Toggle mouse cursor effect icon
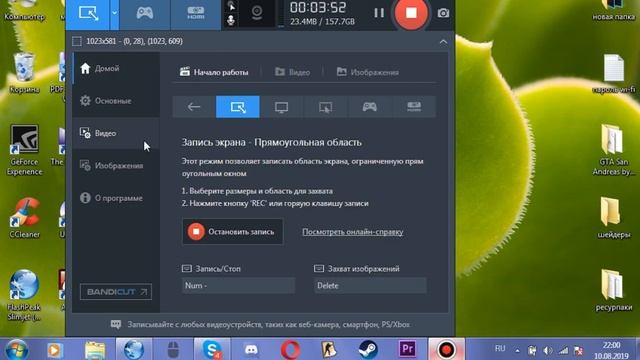 click(x=231, y=7)
